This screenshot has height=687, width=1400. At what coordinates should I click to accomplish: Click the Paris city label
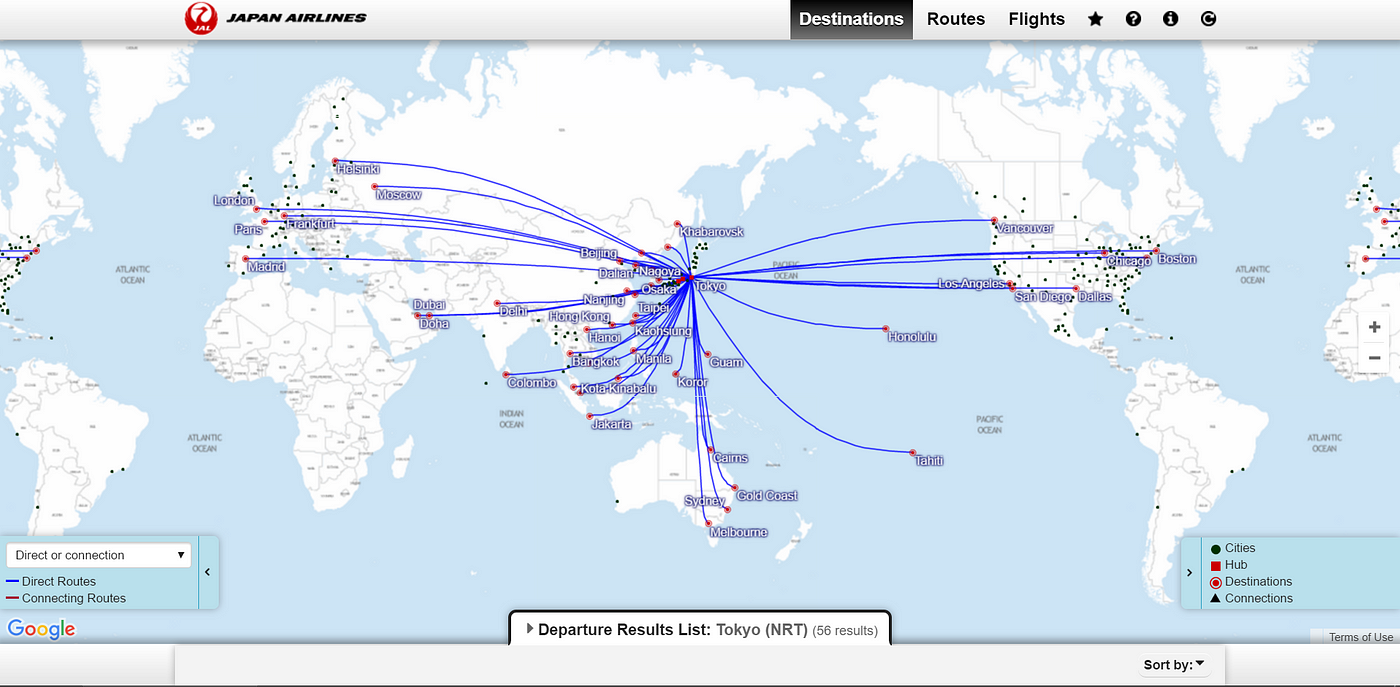pos(248,230)
